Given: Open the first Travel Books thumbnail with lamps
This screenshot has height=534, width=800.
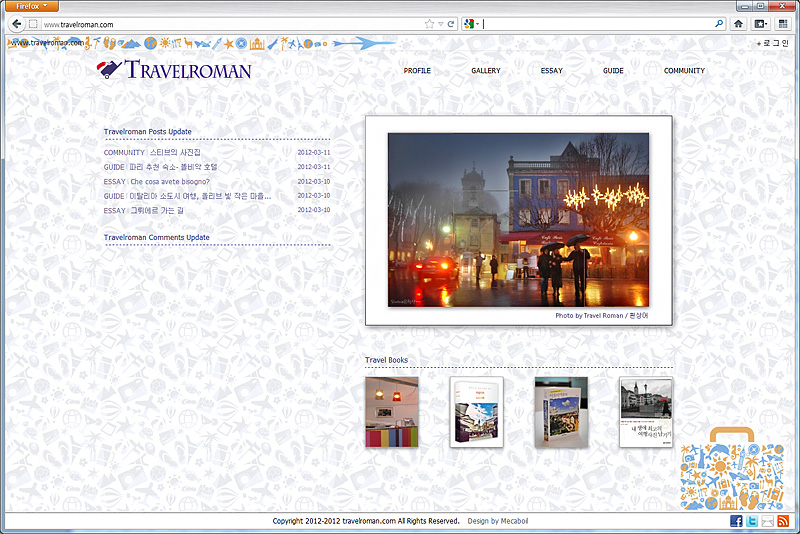Looking at the screenshot, I should tap(392, 412).
